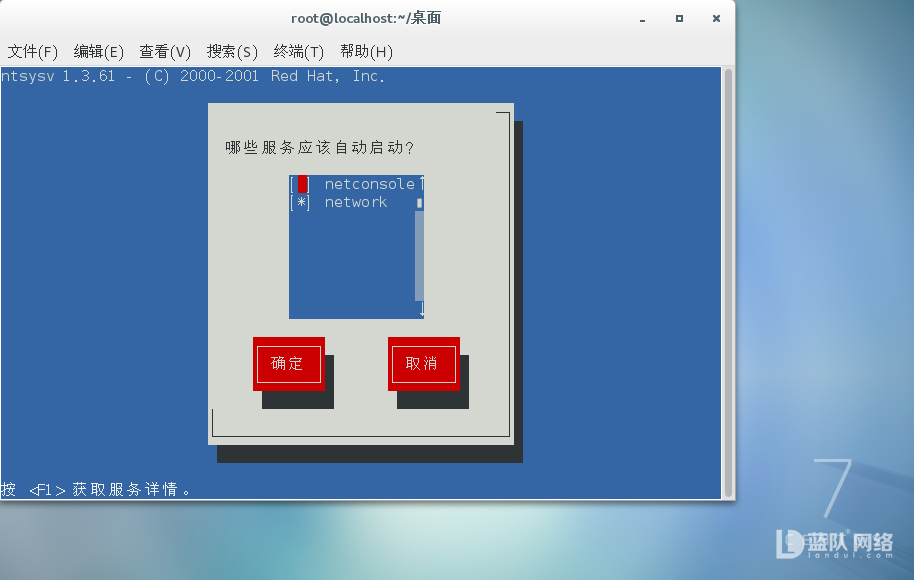Open the 终端(T) menu
Screen dimensions: 914x580
pyautogui.click(x=298, y=52)
